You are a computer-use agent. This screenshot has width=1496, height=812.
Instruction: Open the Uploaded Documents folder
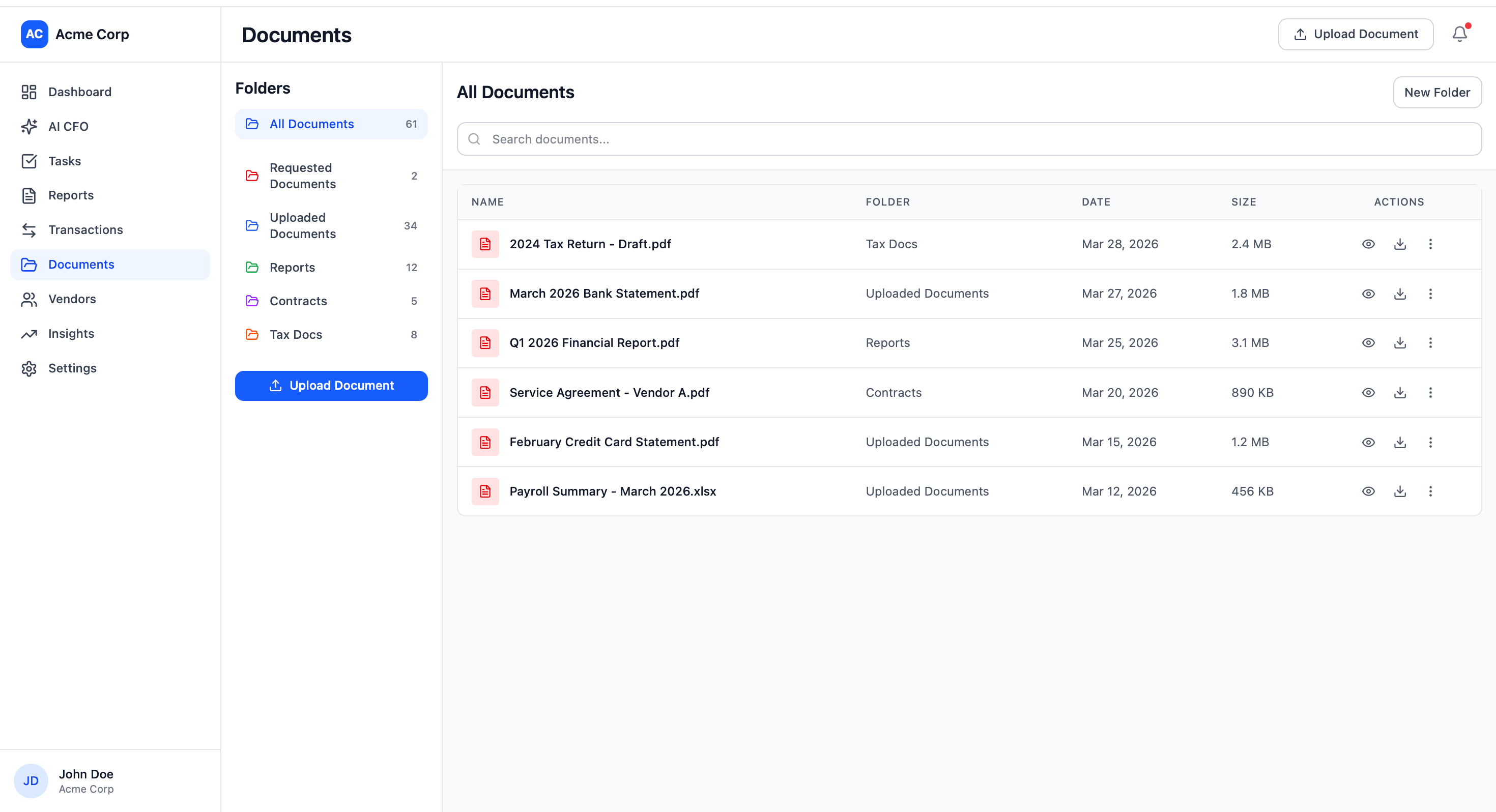tap(331, 225)
